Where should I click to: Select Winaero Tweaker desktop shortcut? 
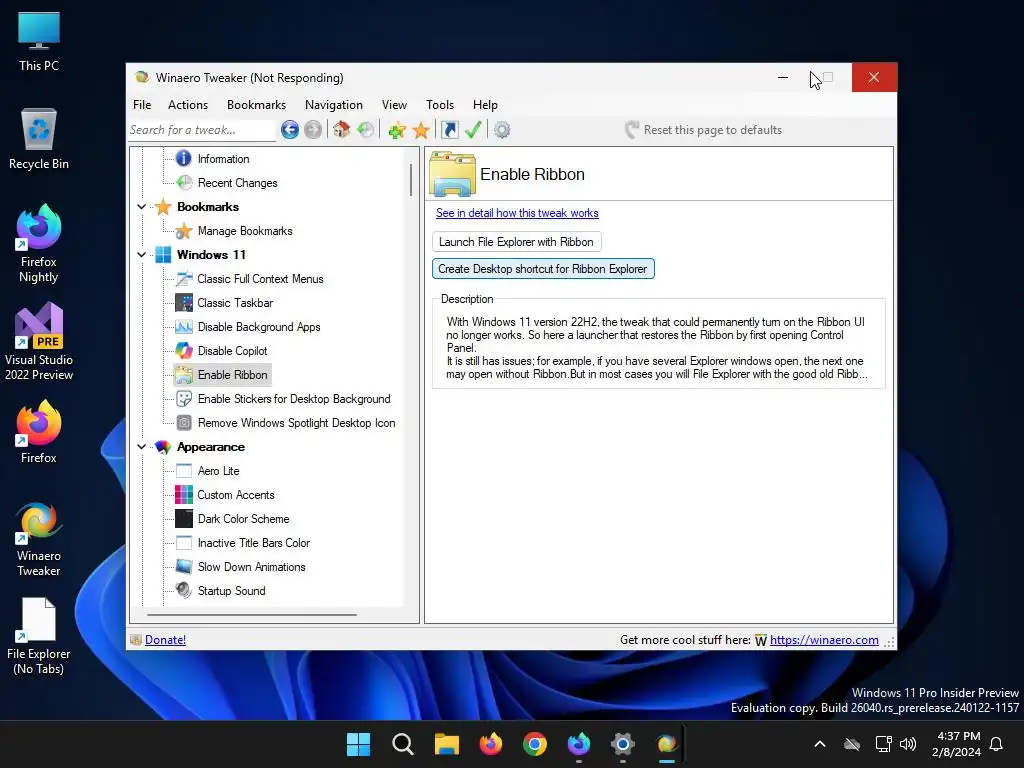coord(39,539)
